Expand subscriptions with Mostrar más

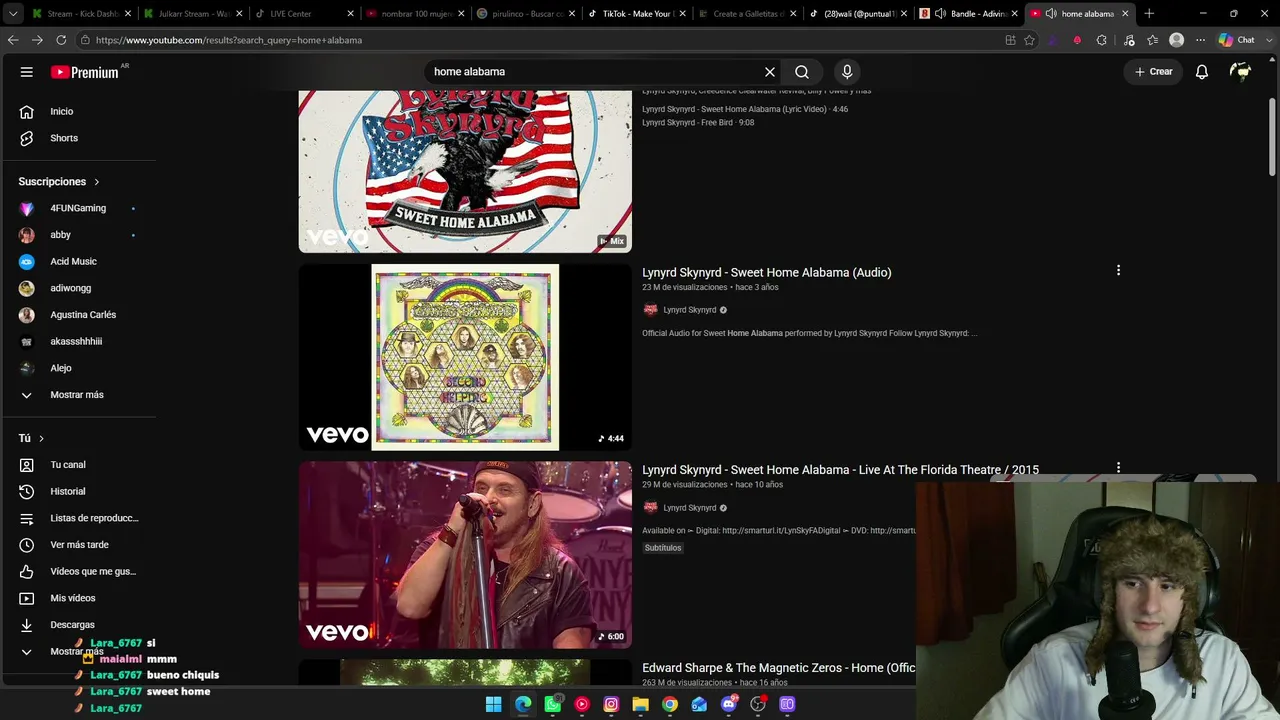pyautogui.click(x=78, y=395)
